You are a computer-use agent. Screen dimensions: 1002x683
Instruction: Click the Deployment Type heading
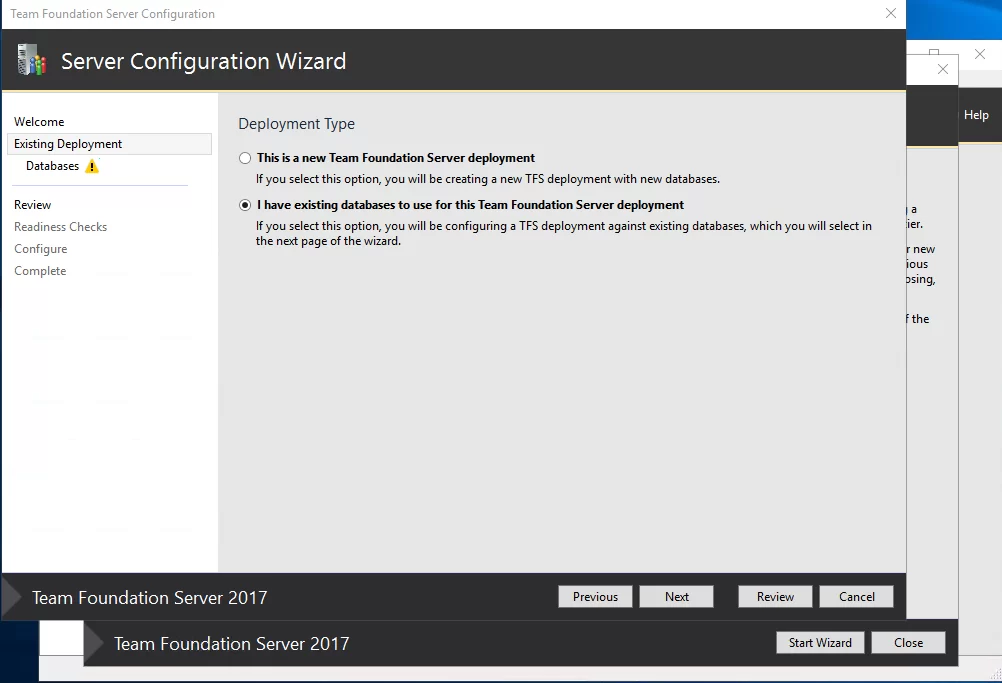[x=297, y=124]
